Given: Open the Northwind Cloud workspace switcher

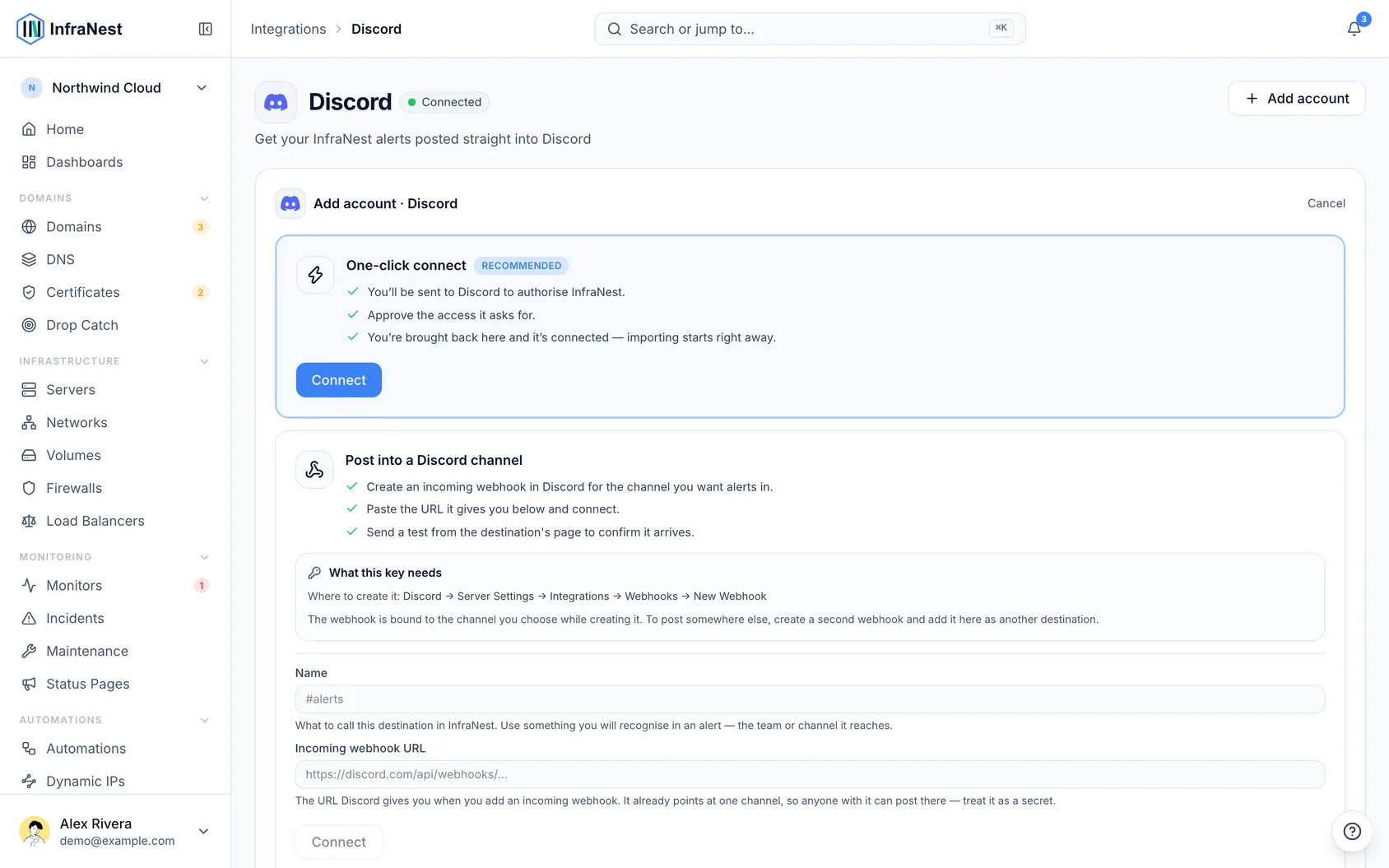Looking at the screenshot, I should 115,88.
